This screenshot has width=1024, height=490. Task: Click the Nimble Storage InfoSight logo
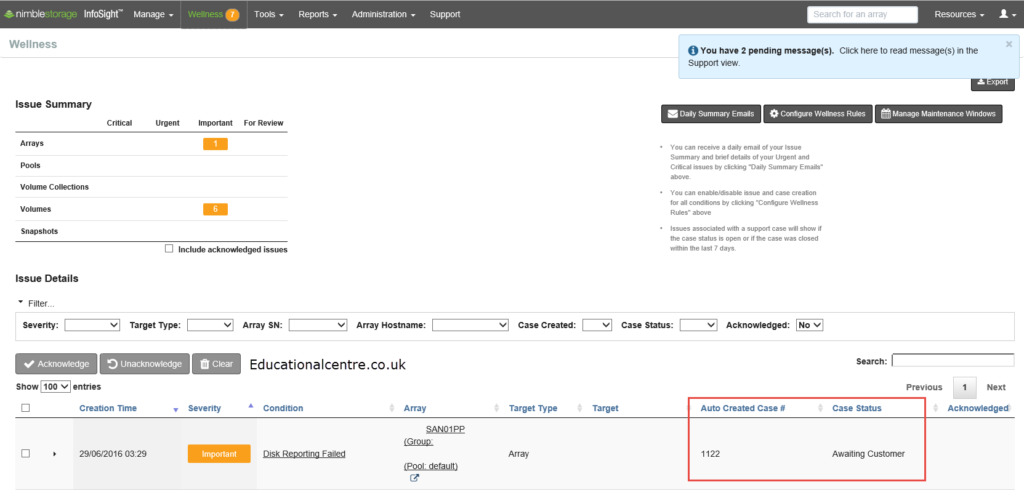coord(63,14)
